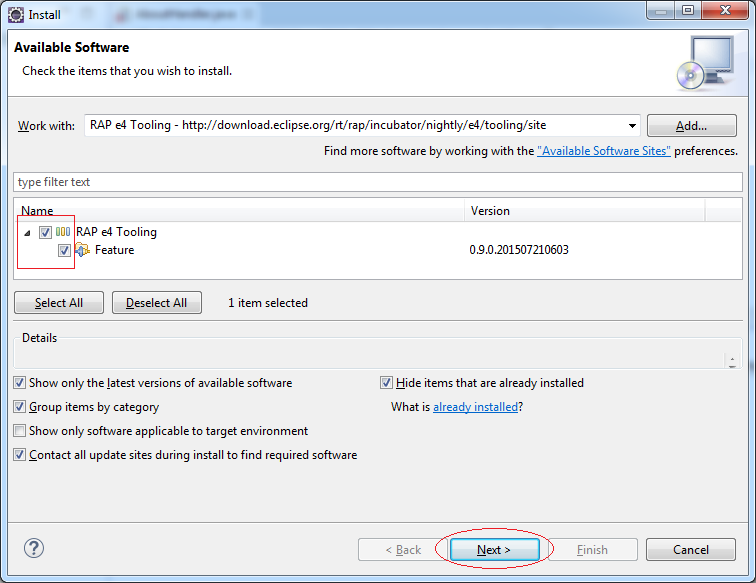Toggle Show only the latest versions checkbox
Viewport: 756px width, 583px height.
pos(19,383)
